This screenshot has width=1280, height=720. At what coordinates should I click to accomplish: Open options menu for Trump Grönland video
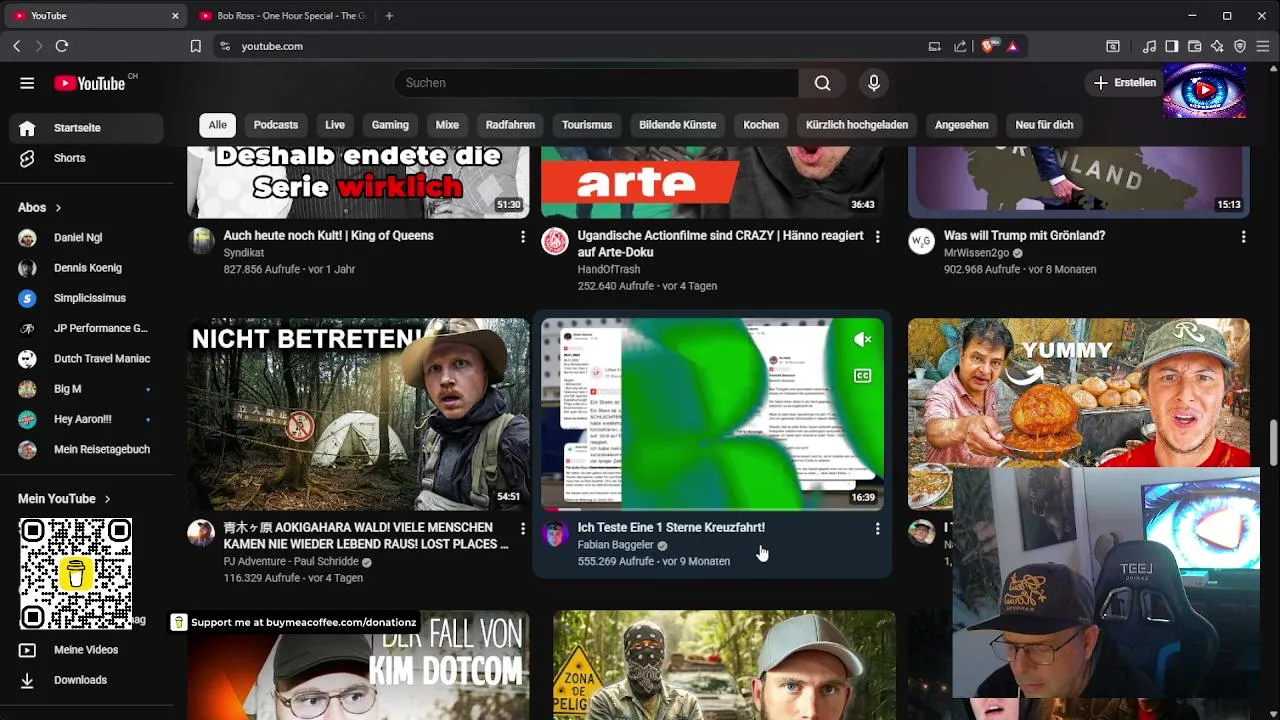tap(1243, 237)
